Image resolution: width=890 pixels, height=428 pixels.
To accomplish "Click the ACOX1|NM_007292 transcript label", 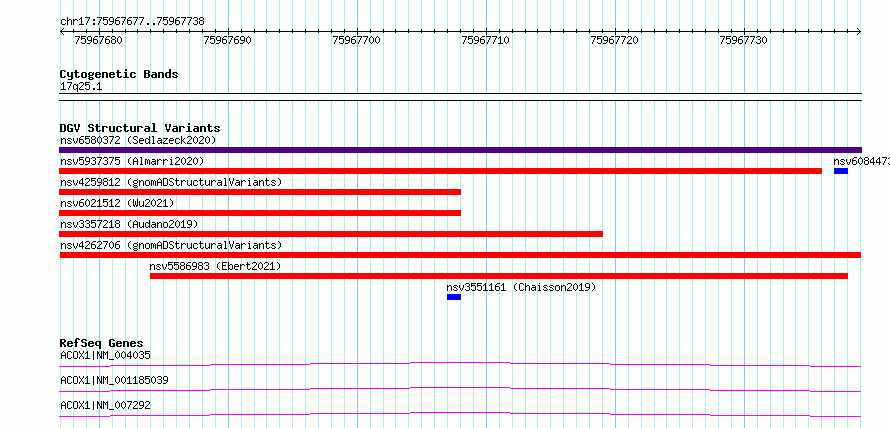I will pyautogui.click(x=105, y=405).
